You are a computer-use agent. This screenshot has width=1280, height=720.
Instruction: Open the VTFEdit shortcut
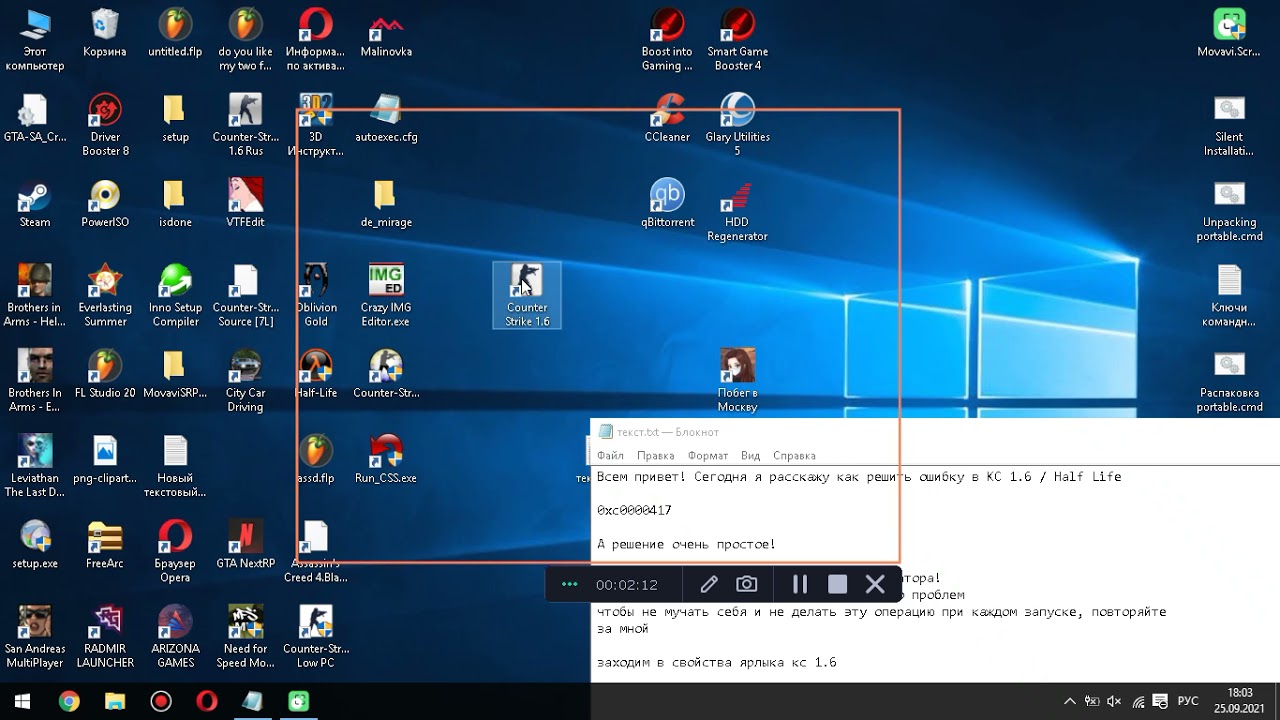[245, 204]
